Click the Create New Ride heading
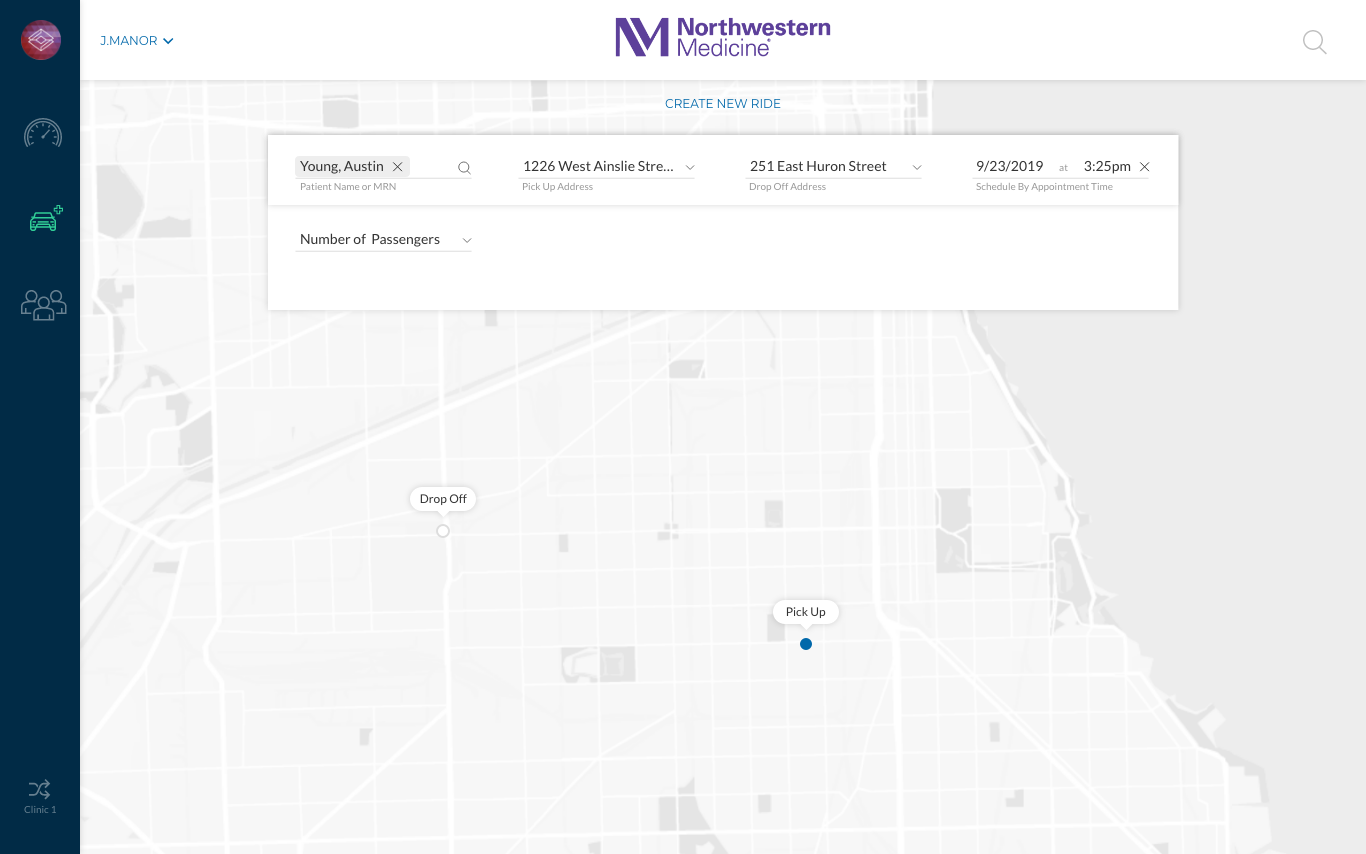1366x854 pixels. [x=722, y=104]
